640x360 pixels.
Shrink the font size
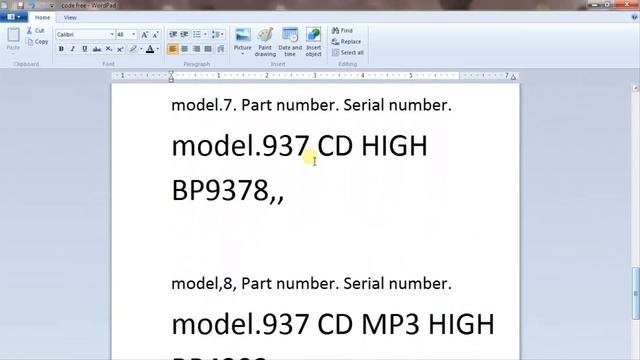[x=155, y=35]
